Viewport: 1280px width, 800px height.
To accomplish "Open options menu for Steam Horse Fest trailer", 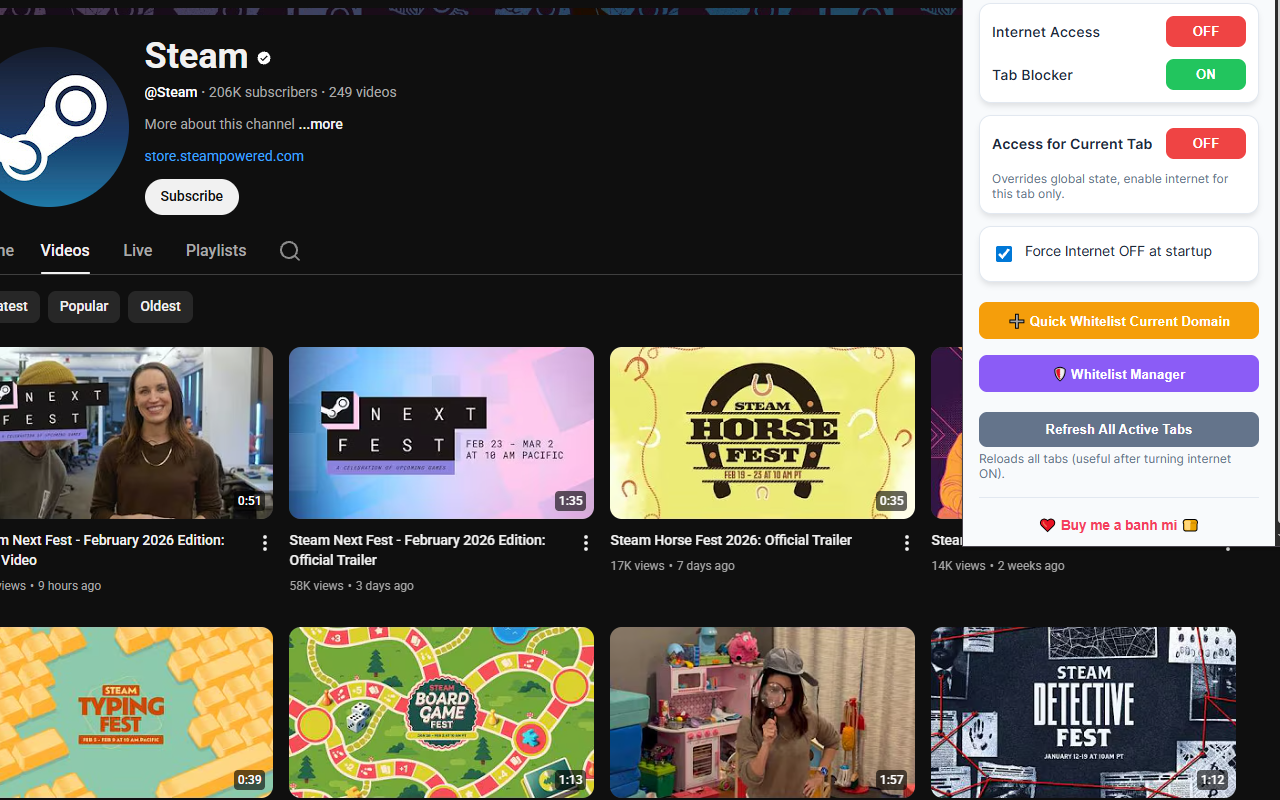I will point(907,543).
